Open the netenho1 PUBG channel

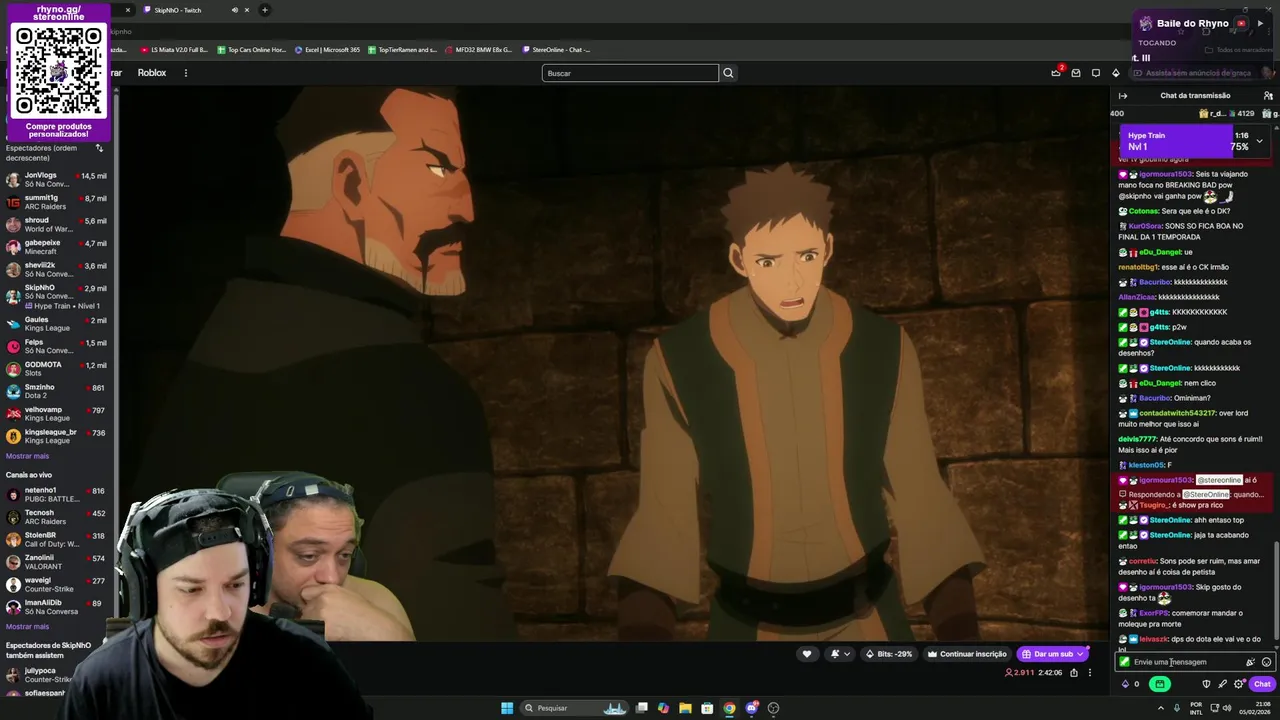pyautogui.click(x=57, y=495)
